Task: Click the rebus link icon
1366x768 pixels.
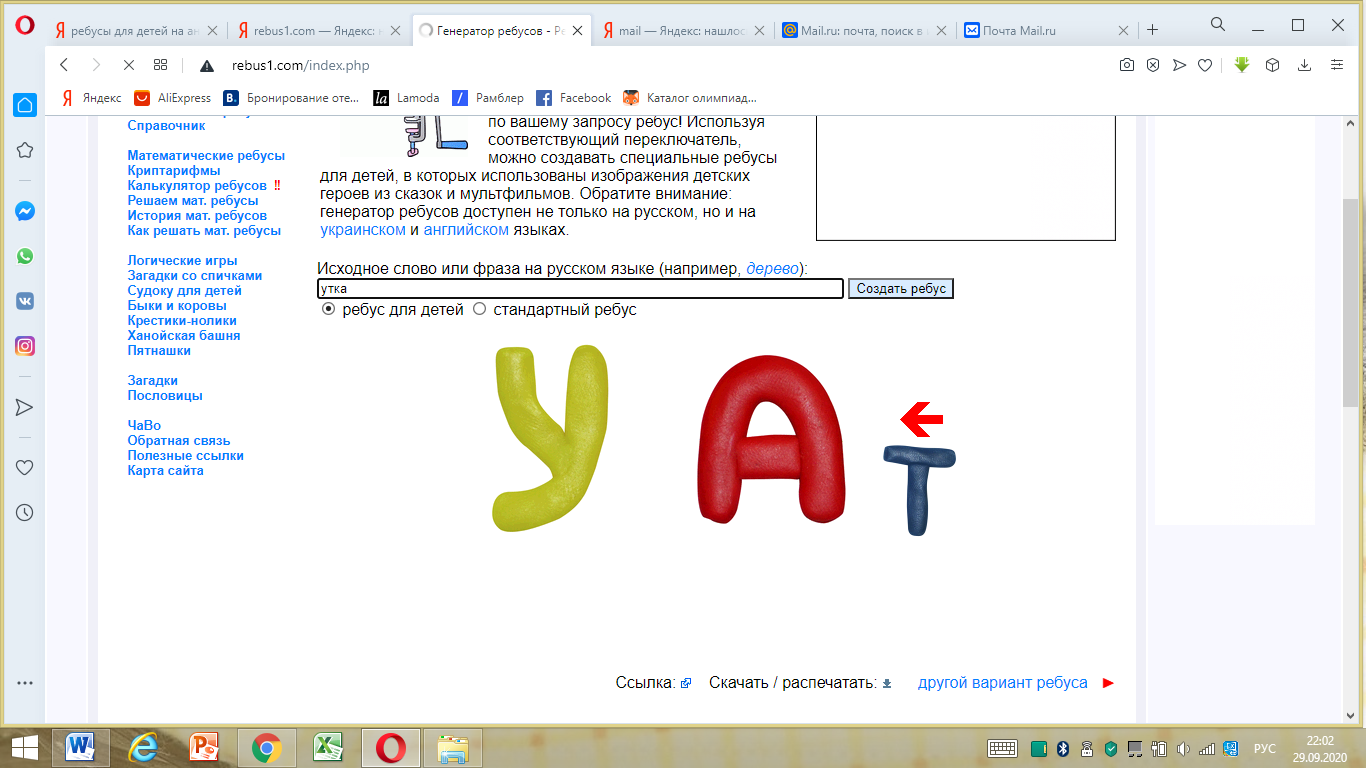Action: click(685, 684)
